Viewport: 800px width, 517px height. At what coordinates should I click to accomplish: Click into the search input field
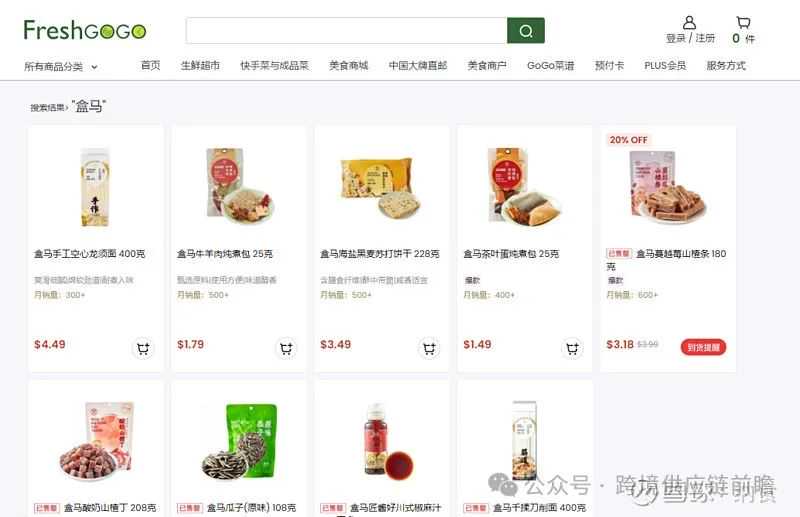(x=346, y=31)
